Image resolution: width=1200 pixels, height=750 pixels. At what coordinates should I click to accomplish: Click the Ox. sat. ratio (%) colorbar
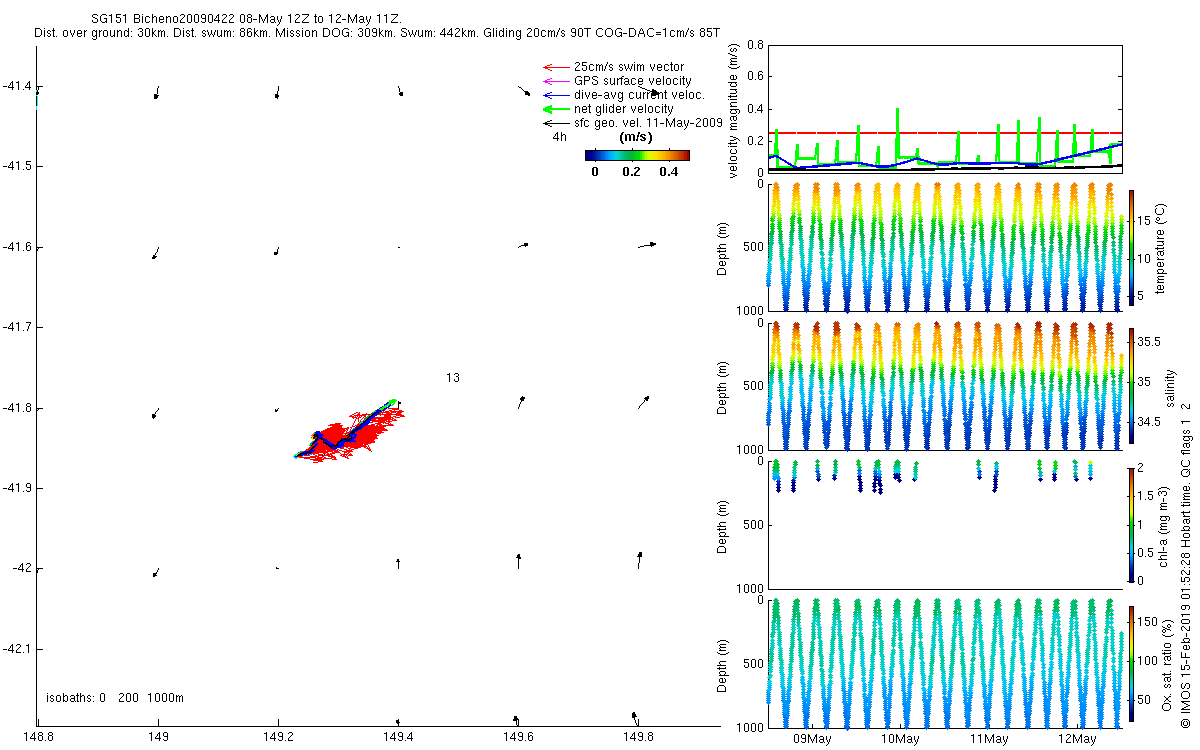tap(1131, 662)
